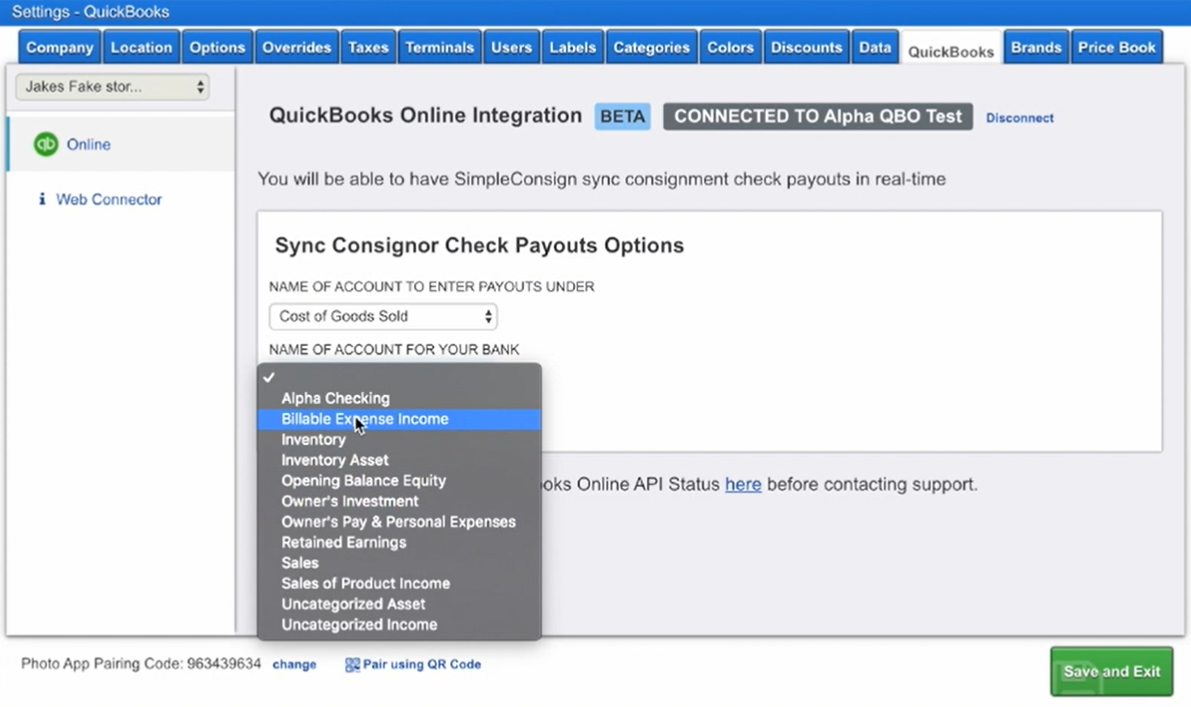Click the Save and Exit button
The width and height of the screenshot is (1191, 707).
click(1111, 671)
